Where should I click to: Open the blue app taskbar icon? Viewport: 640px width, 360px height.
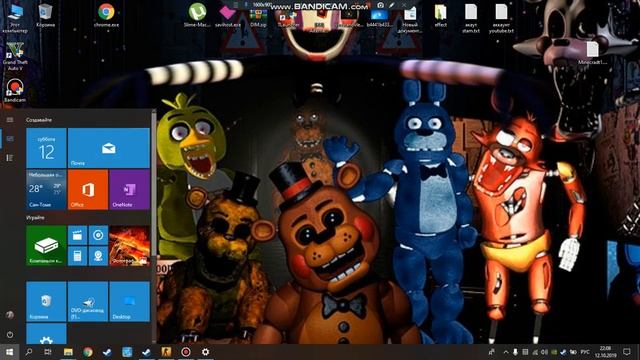(x=127, y=352)
